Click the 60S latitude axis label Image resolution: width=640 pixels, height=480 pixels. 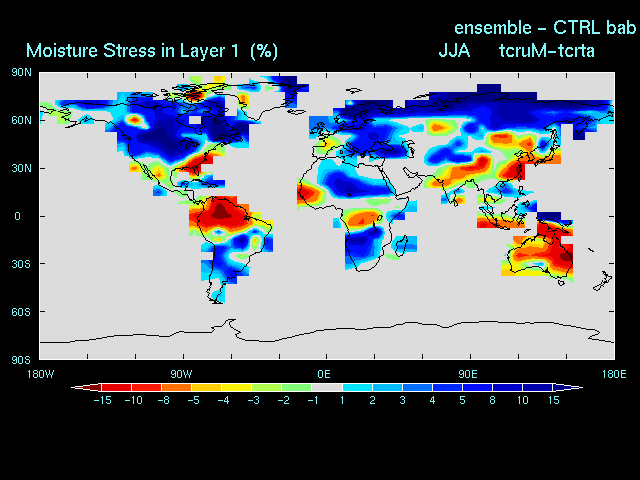[x=21, y=312]
